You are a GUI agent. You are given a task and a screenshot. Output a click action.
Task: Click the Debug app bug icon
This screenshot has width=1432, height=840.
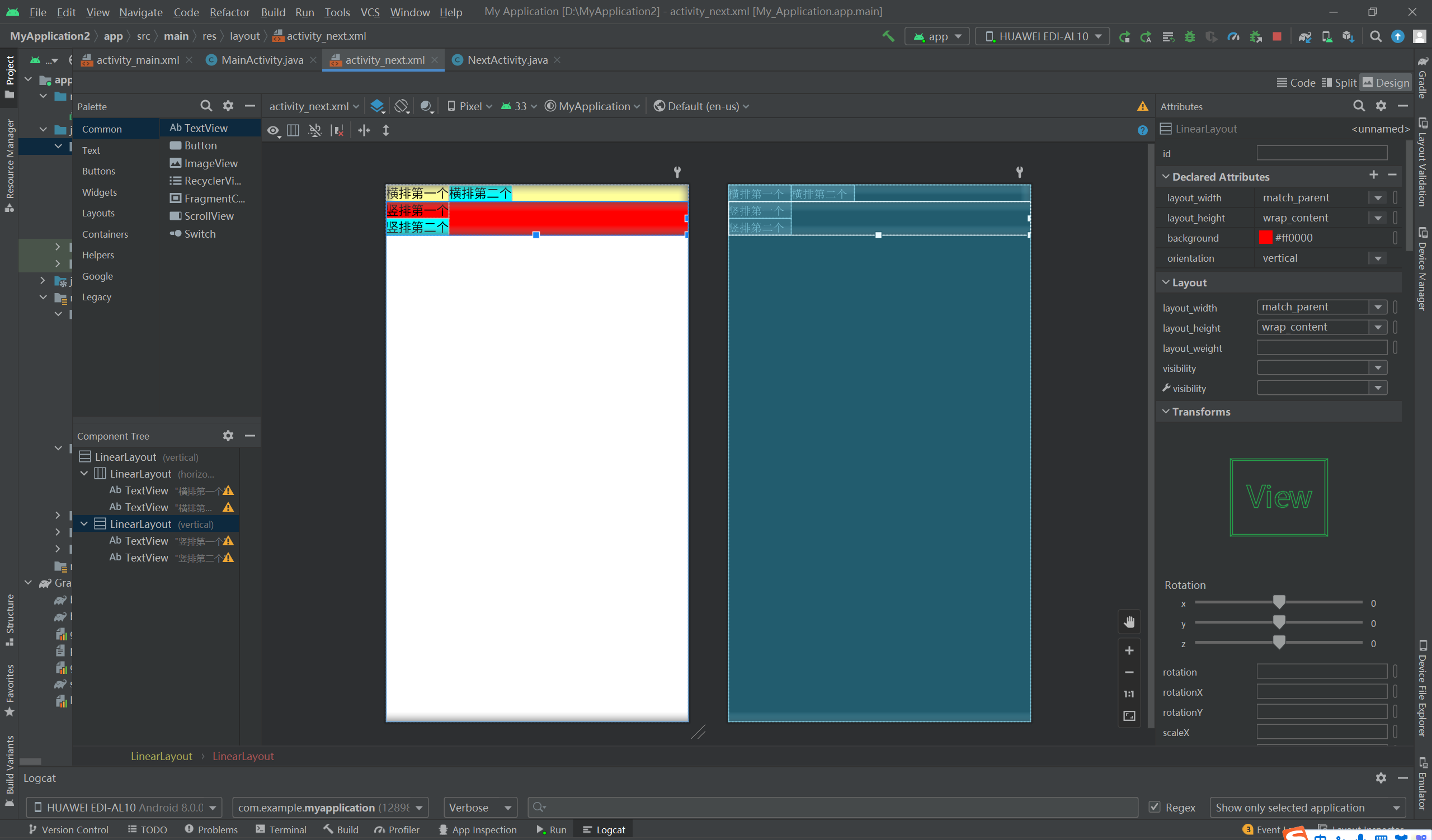point(1189,36)
